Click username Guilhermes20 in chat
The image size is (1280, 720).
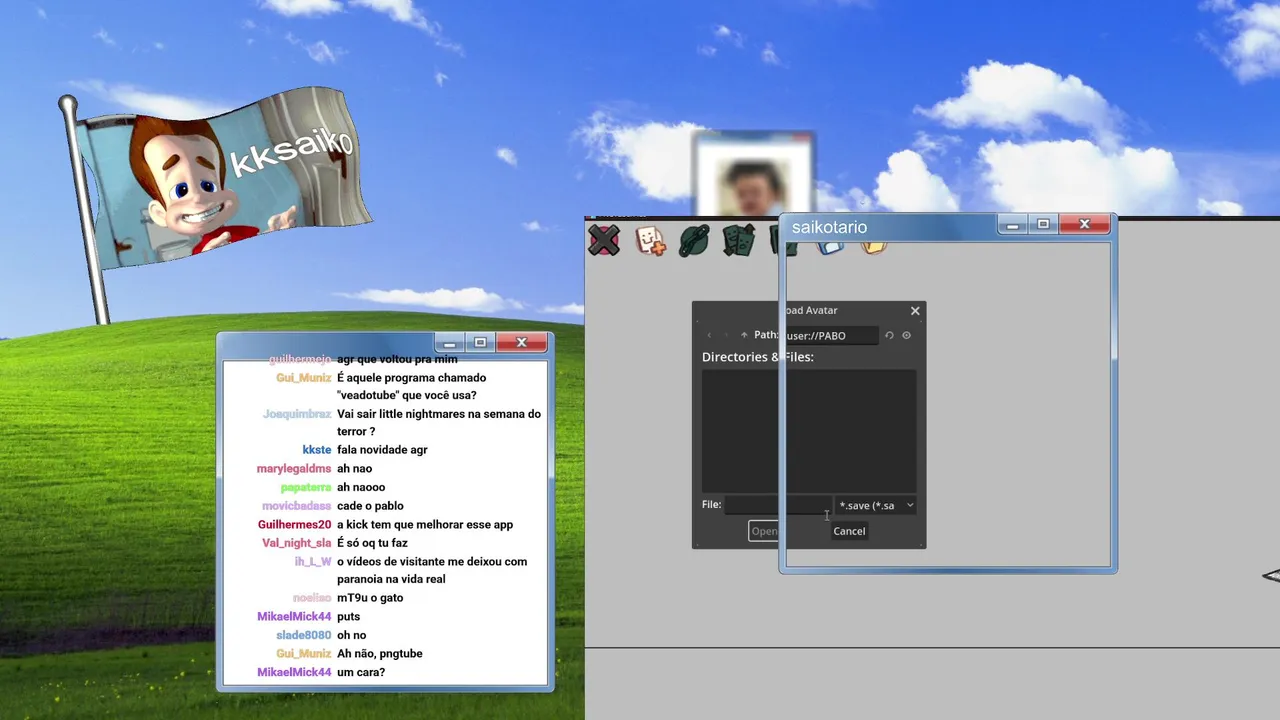coord(294,525)
